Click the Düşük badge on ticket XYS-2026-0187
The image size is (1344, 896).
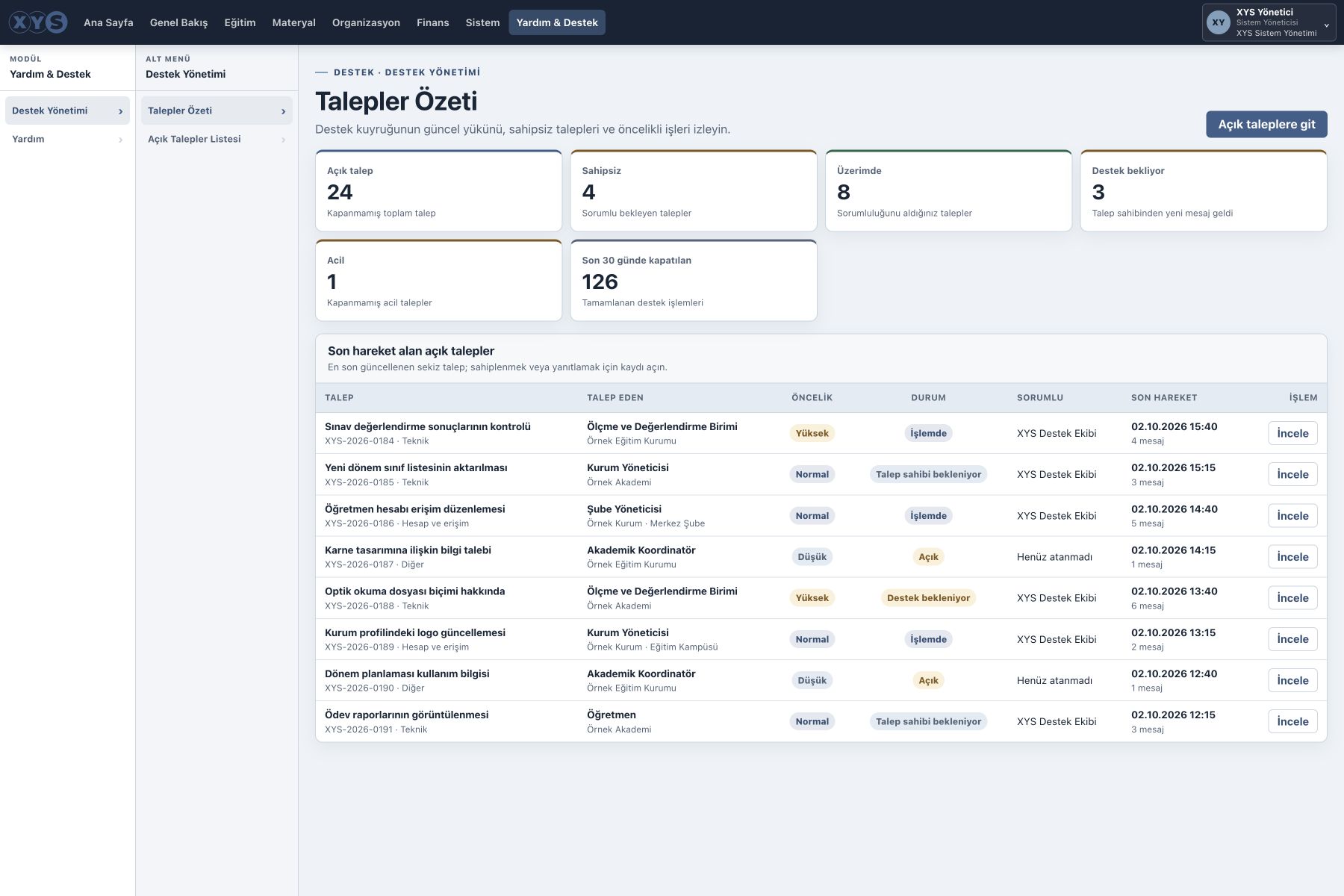(812, 557)
